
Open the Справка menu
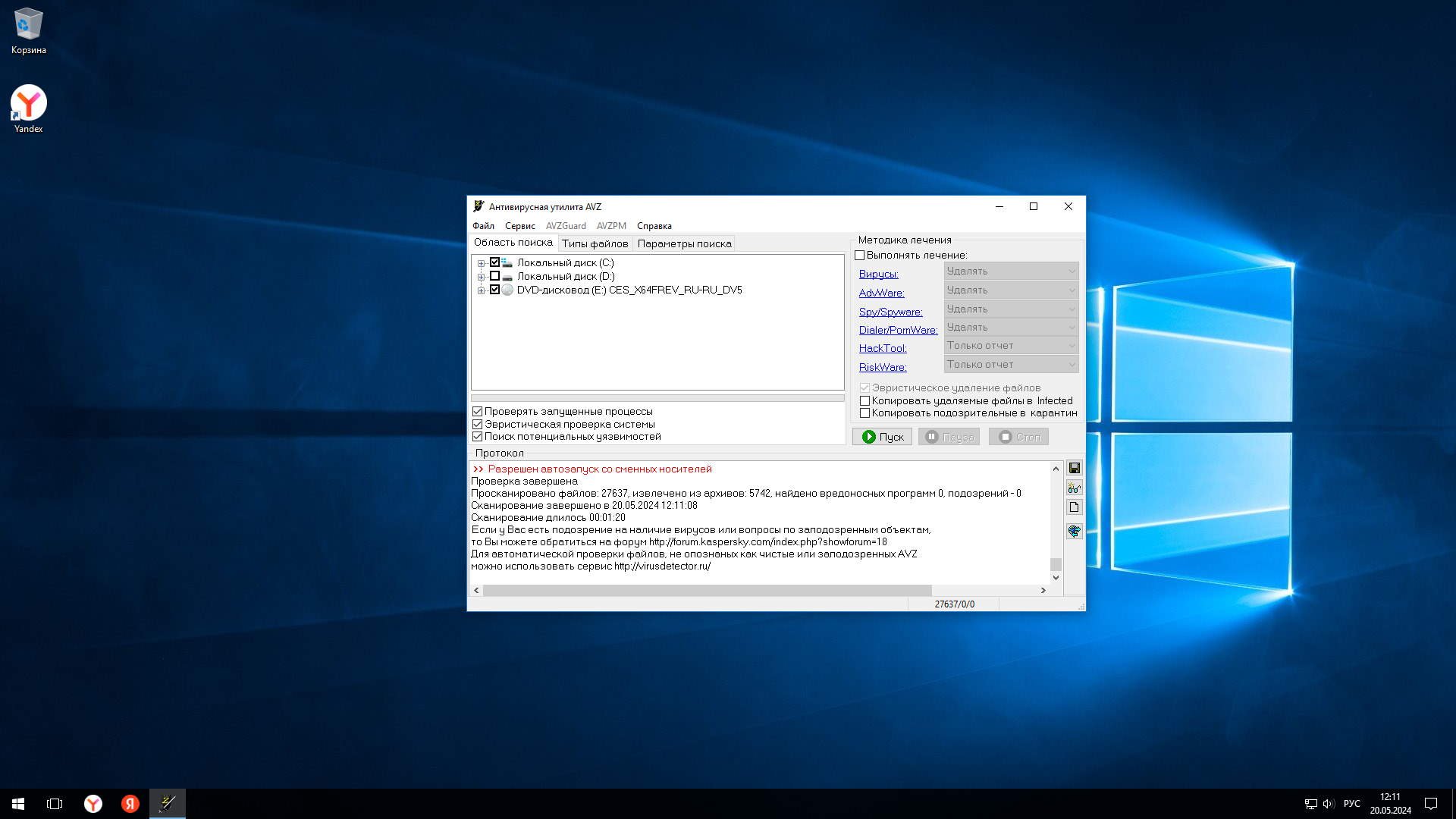(654, 226)
